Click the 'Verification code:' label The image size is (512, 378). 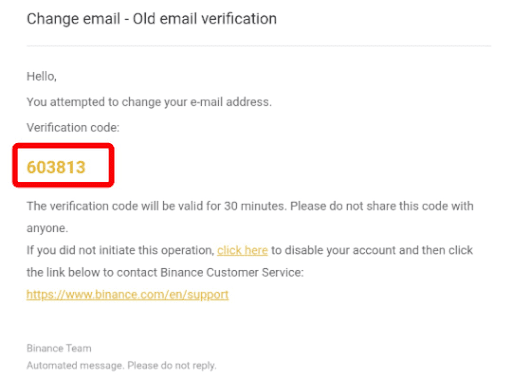[x=73, y=128]
